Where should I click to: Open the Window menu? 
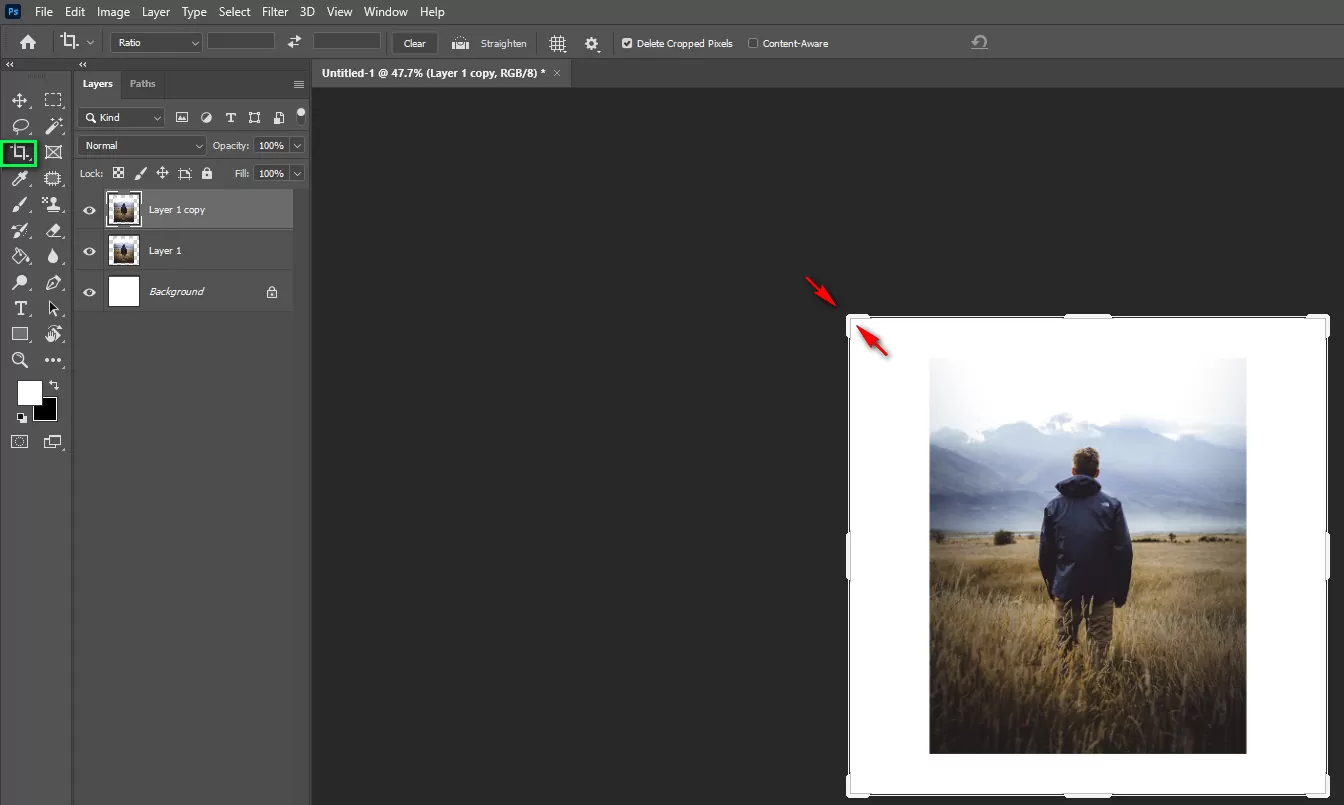(x=385, y=12)
